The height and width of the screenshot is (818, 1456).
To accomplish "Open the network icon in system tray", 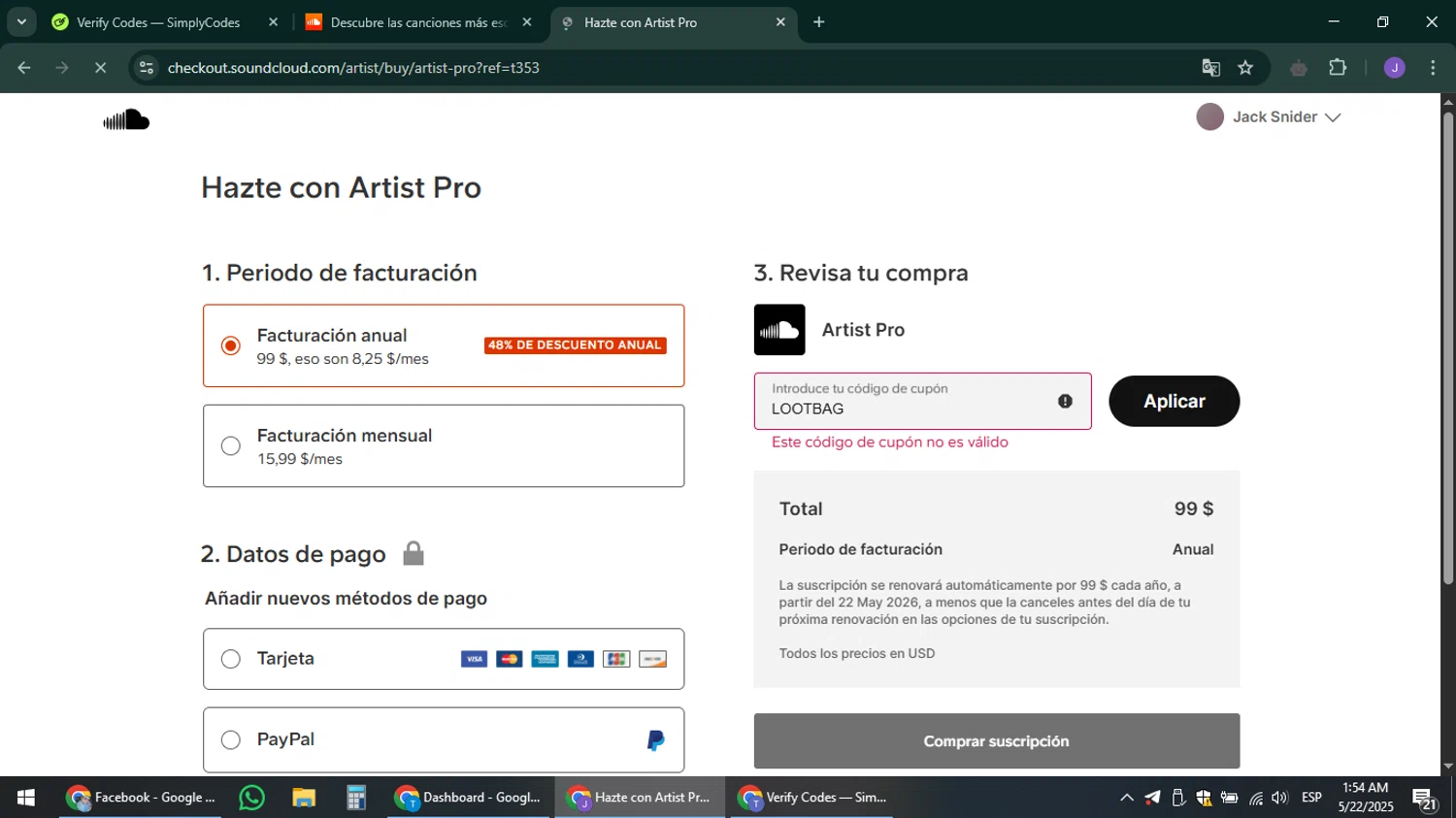I will point(1256,798).
